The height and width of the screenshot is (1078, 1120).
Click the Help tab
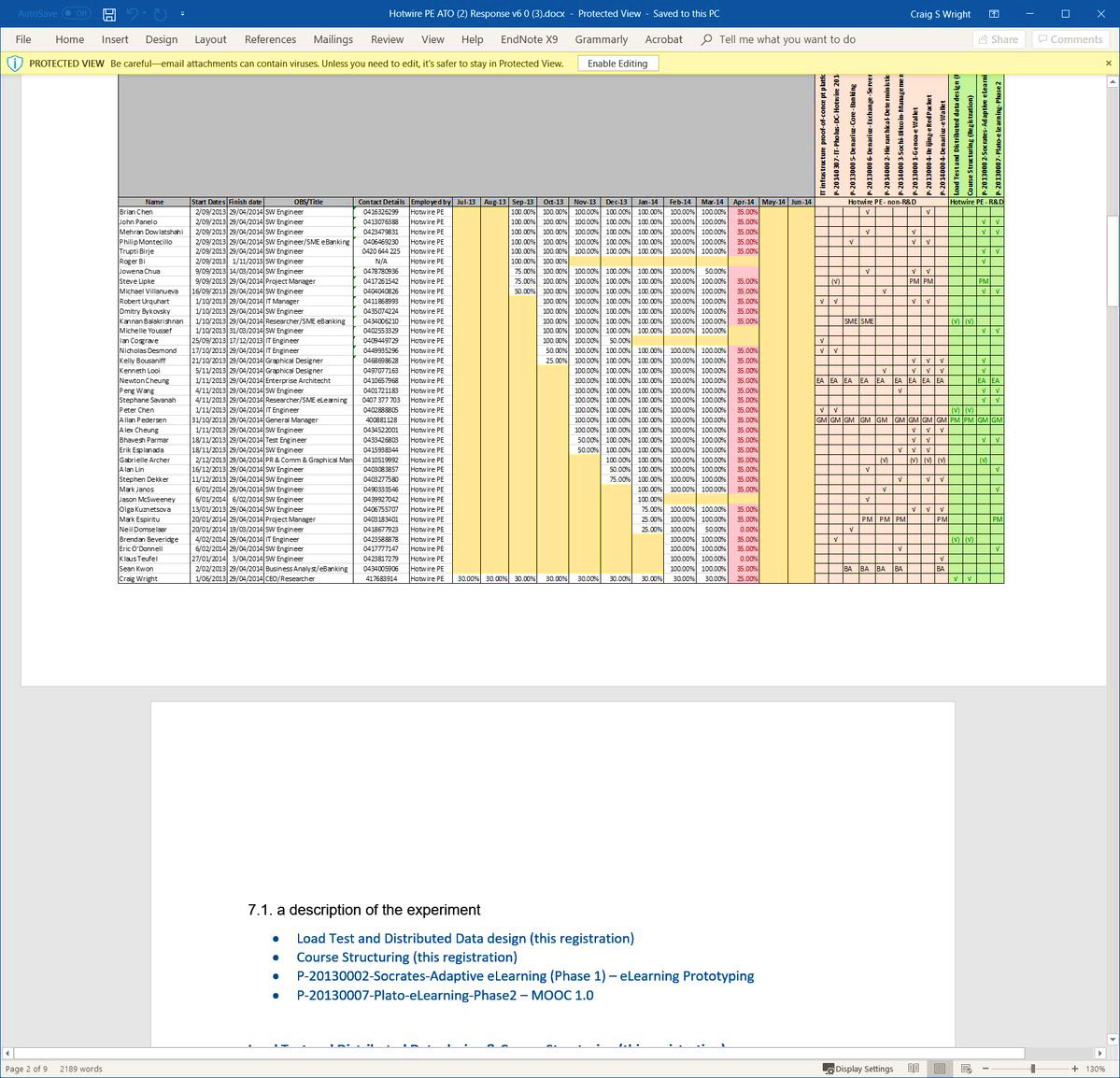[472, 39]
